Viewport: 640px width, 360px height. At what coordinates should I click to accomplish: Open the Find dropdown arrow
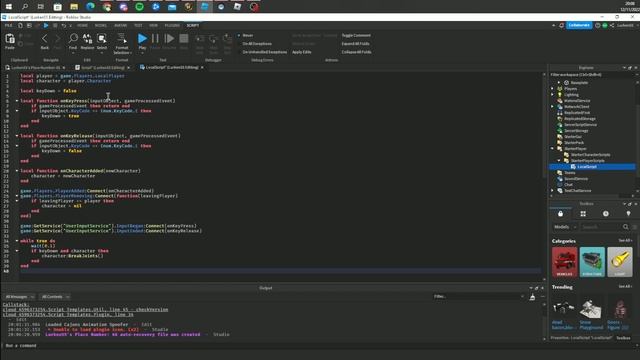(73, 53)
